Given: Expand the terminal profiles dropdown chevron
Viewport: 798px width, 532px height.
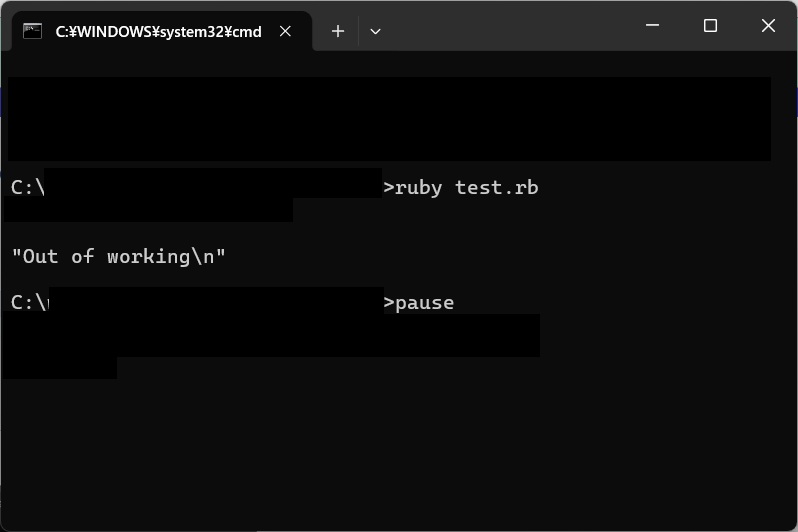Looking at the screenshot, I should [375, 31].
